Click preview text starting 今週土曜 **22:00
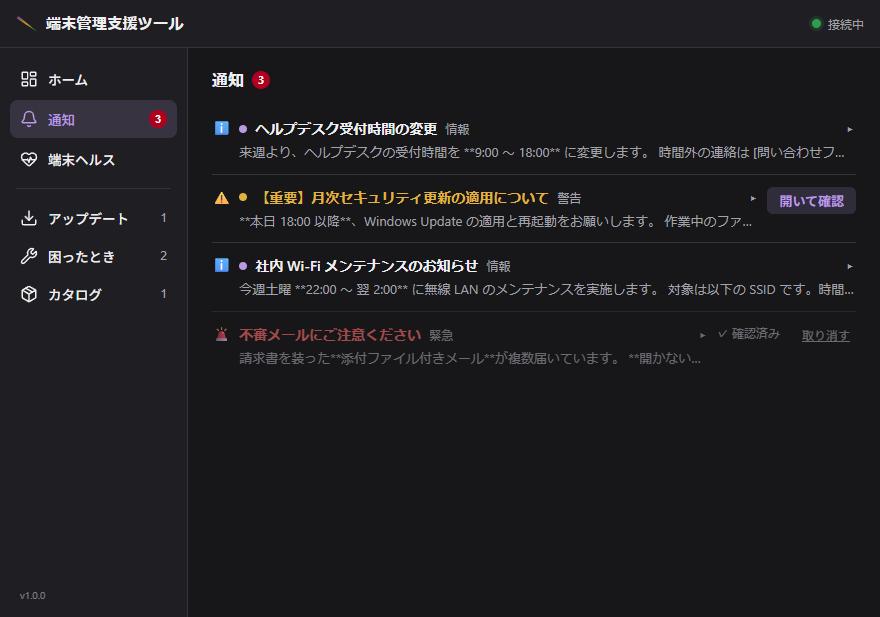The height and width of the screenshot is (617, 880). (546, 289)
